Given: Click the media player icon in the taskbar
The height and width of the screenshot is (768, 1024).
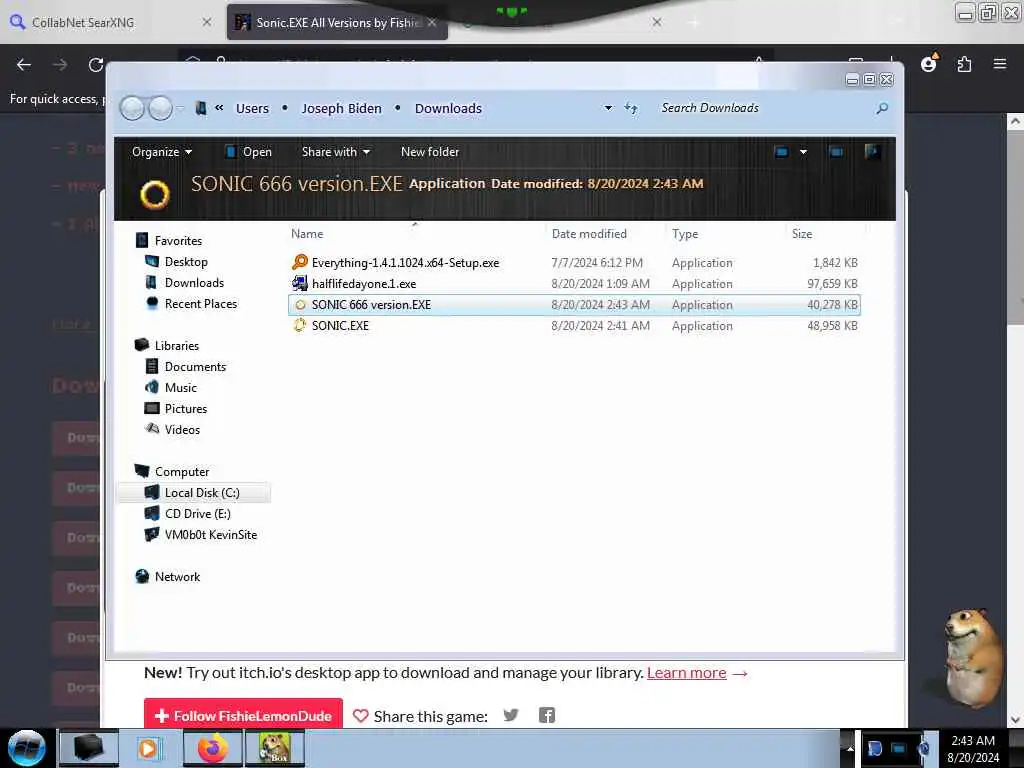Looking at the screenshot, I should tap(149, 748).
